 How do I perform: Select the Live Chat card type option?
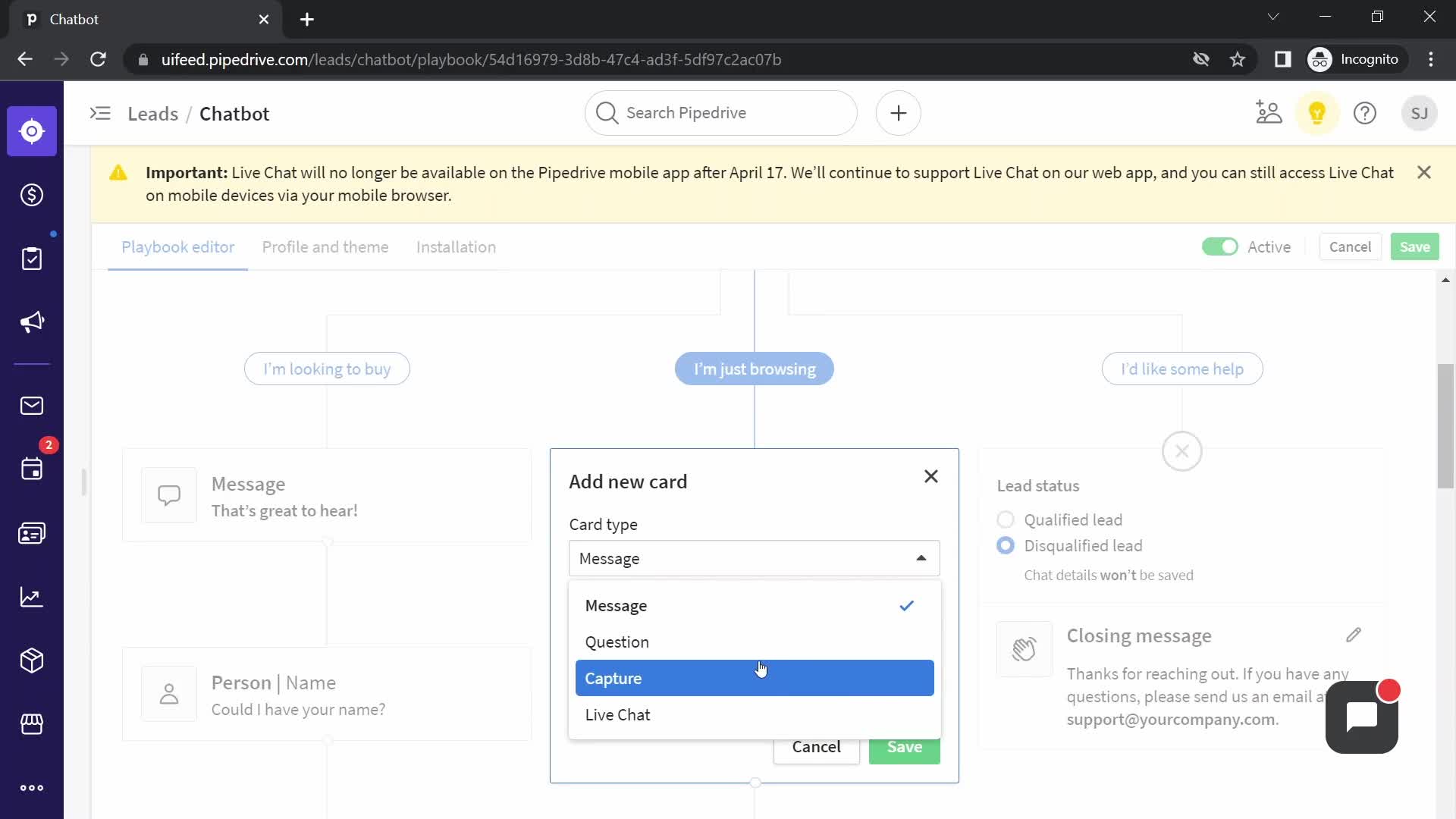(x=618, y=714)
